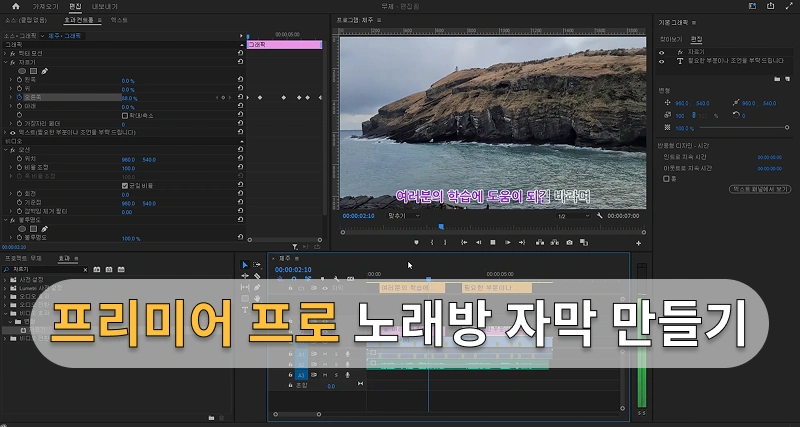The height and width of the screenshot is (427, 800).
Task: Toggle the 균일 비율 uniform scale checkbox
Action: 124,185
